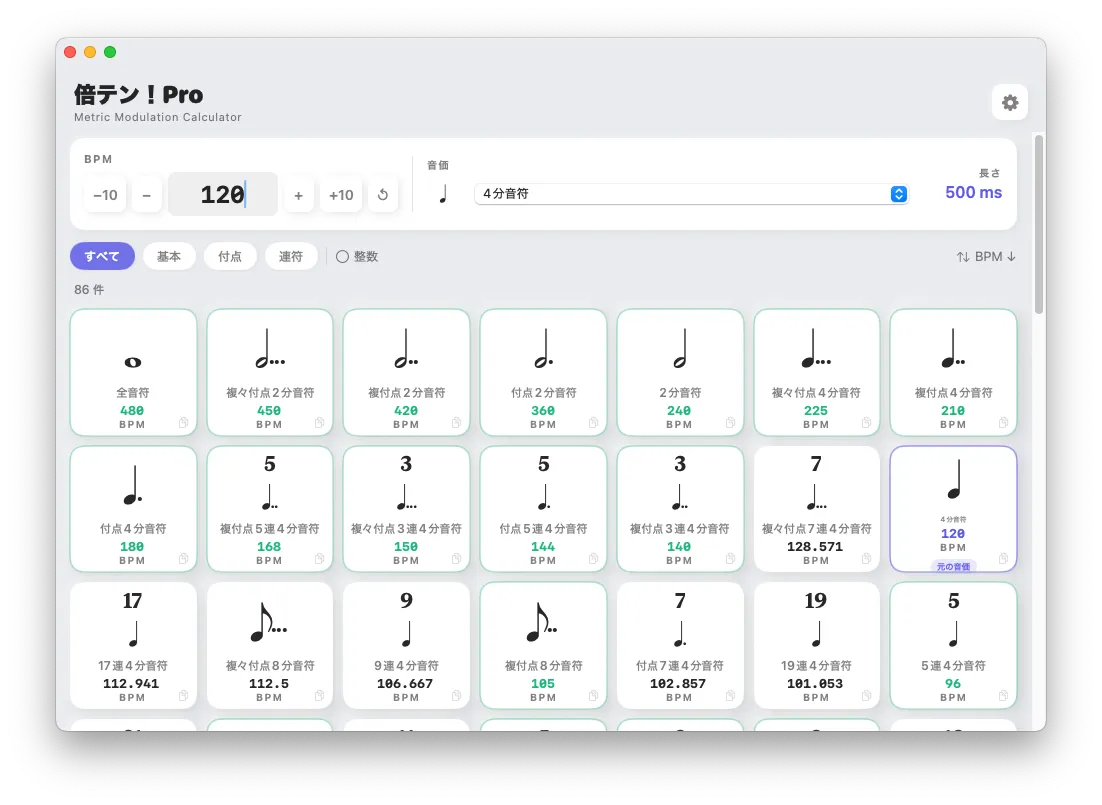This screenshot has height=805, width=1102.
Task: Copy the 2分音符 240 BPM value
Action: pyautogui.click(x=730, y=423)
